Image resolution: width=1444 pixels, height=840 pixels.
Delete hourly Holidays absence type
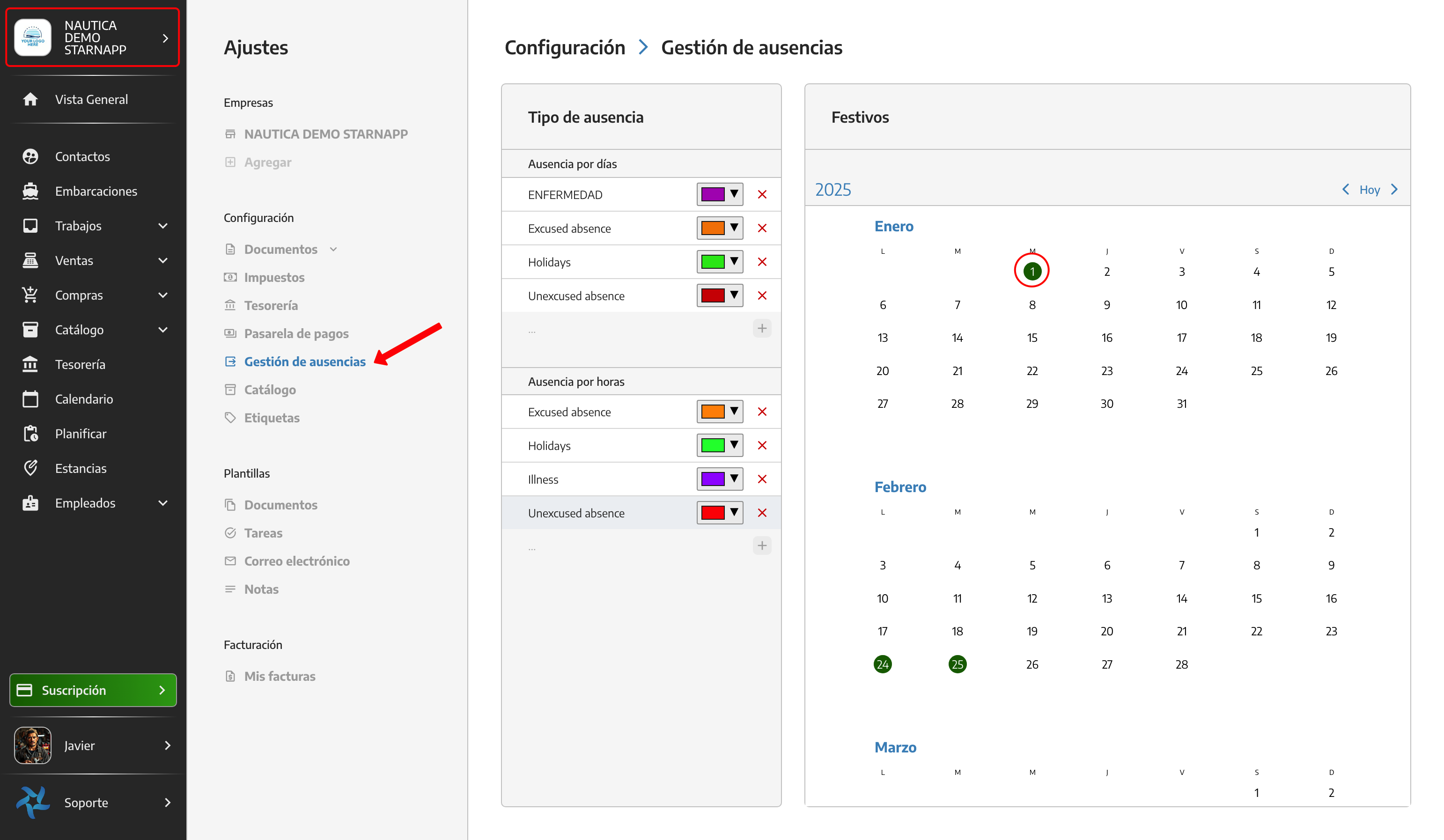point(762,445)
